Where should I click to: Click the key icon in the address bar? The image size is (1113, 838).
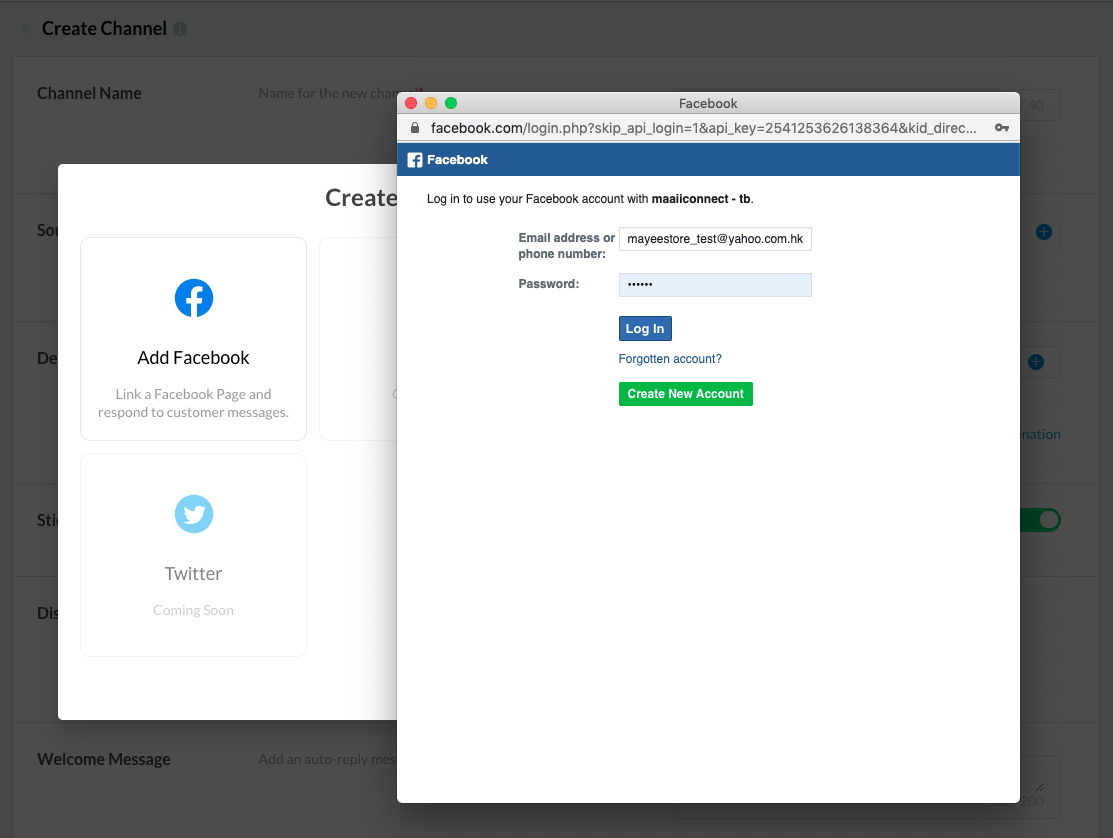tap(1002, 128)
